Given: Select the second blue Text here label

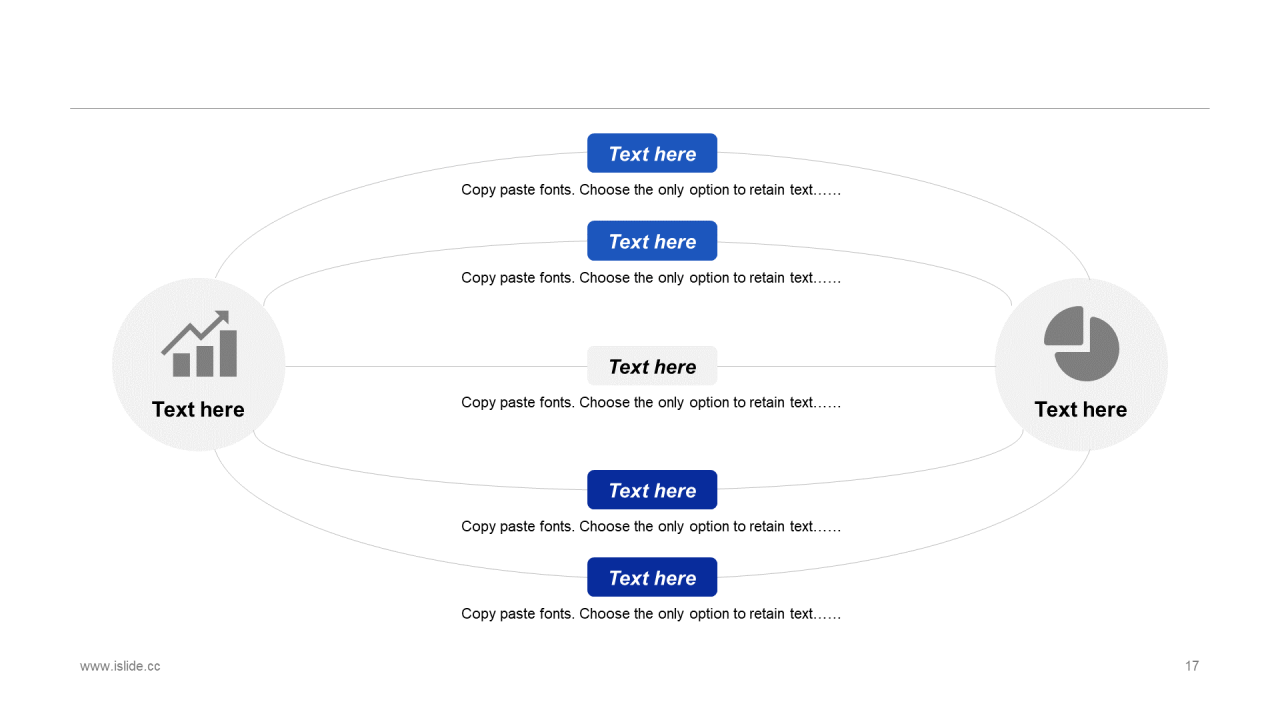Looking at the screenshot, I should click(x=652, y=241).
